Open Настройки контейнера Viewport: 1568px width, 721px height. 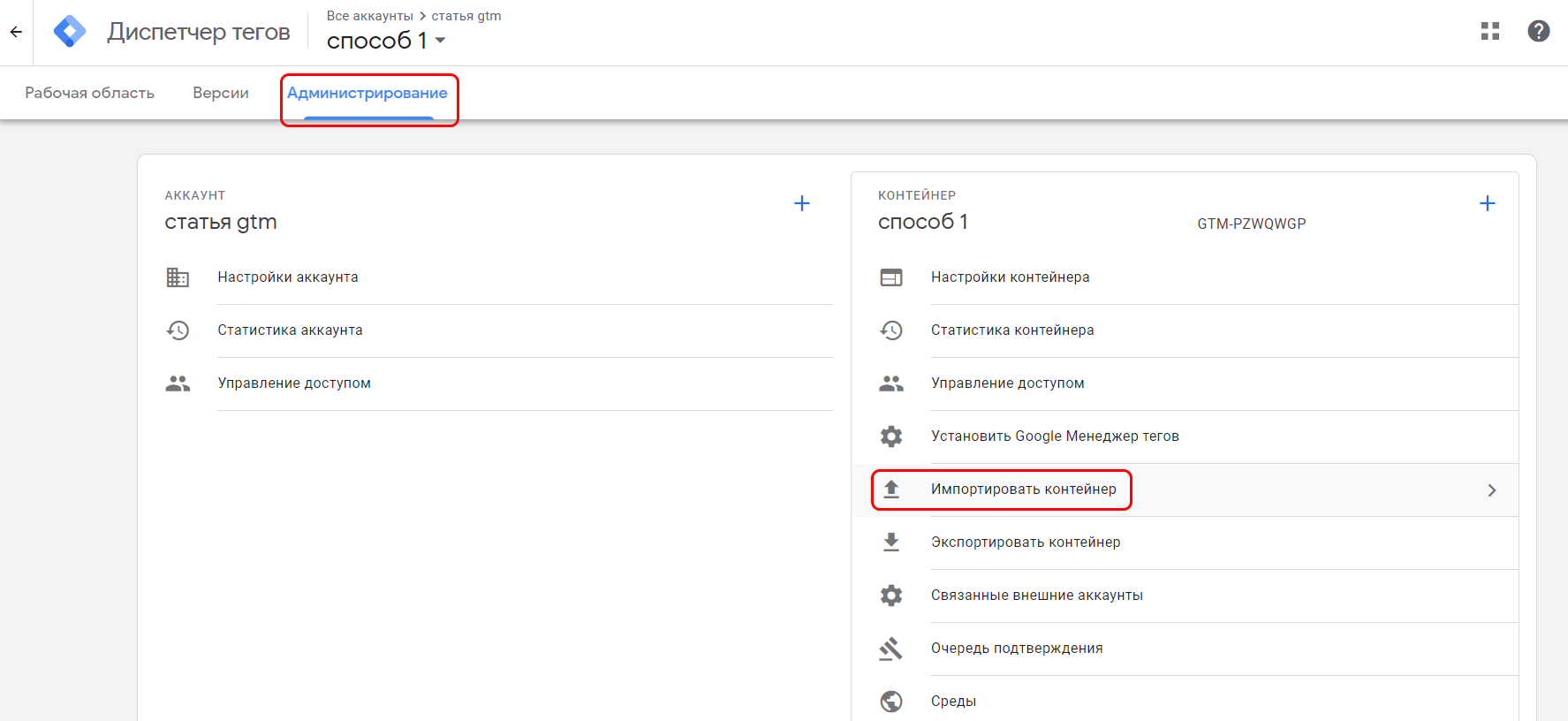[1011, 277]
